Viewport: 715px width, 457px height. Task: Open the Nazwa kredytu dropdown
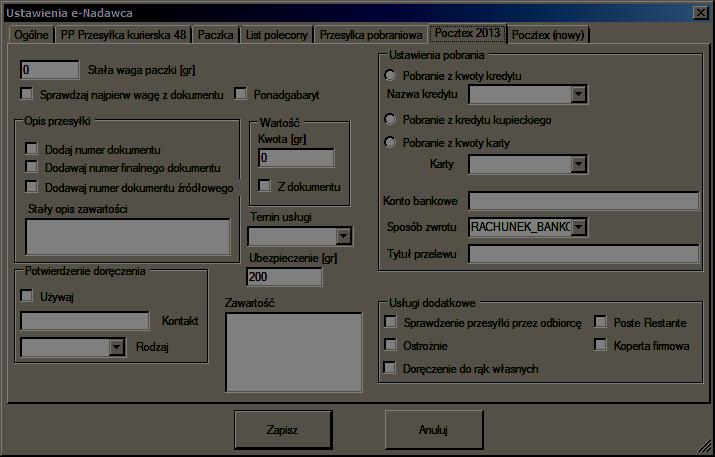578,94
